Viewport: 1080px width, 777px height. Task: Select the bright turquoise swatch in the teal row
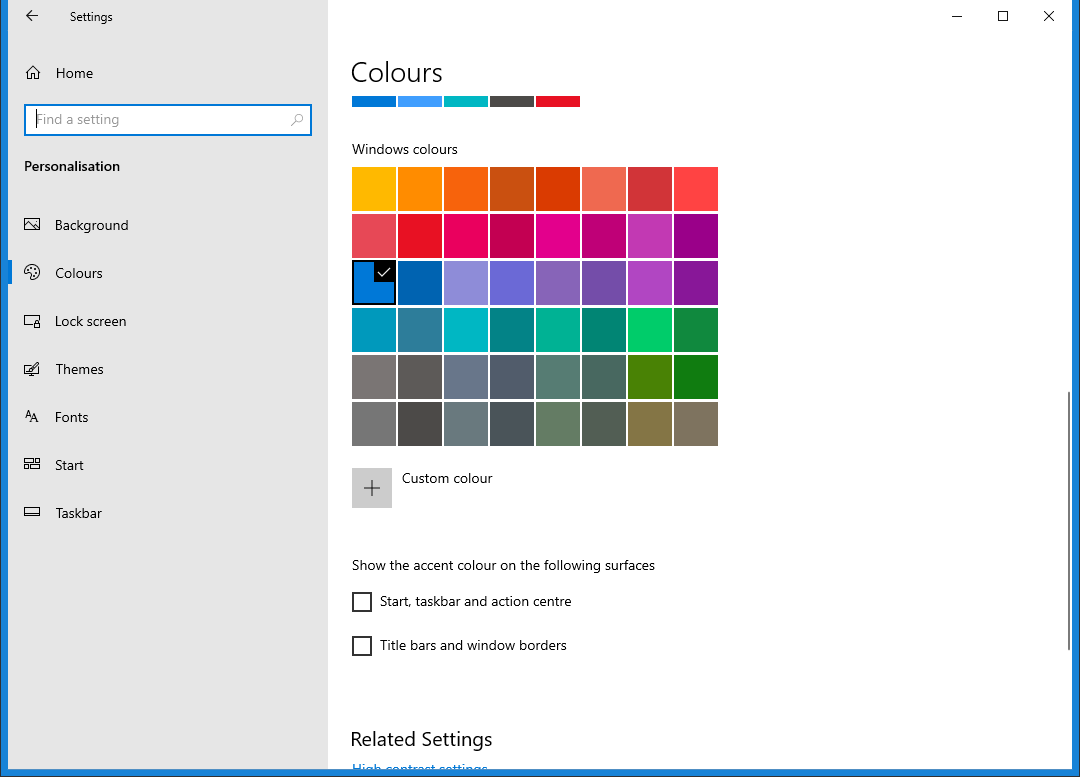pos(466,330)
